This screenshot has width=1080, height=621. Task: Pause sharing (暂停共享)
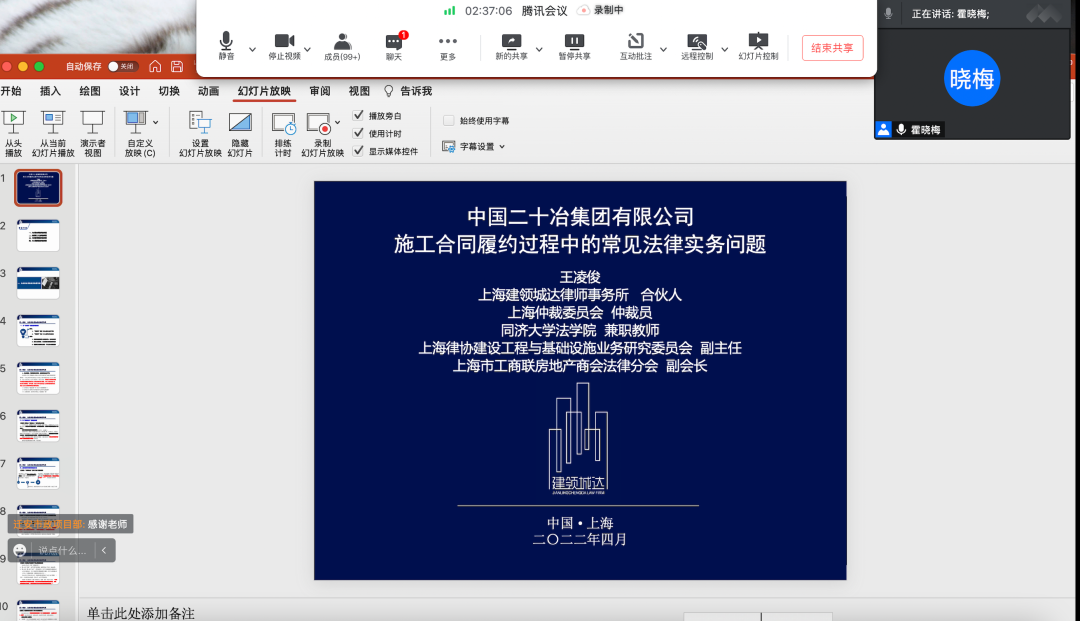pos(574,45)
